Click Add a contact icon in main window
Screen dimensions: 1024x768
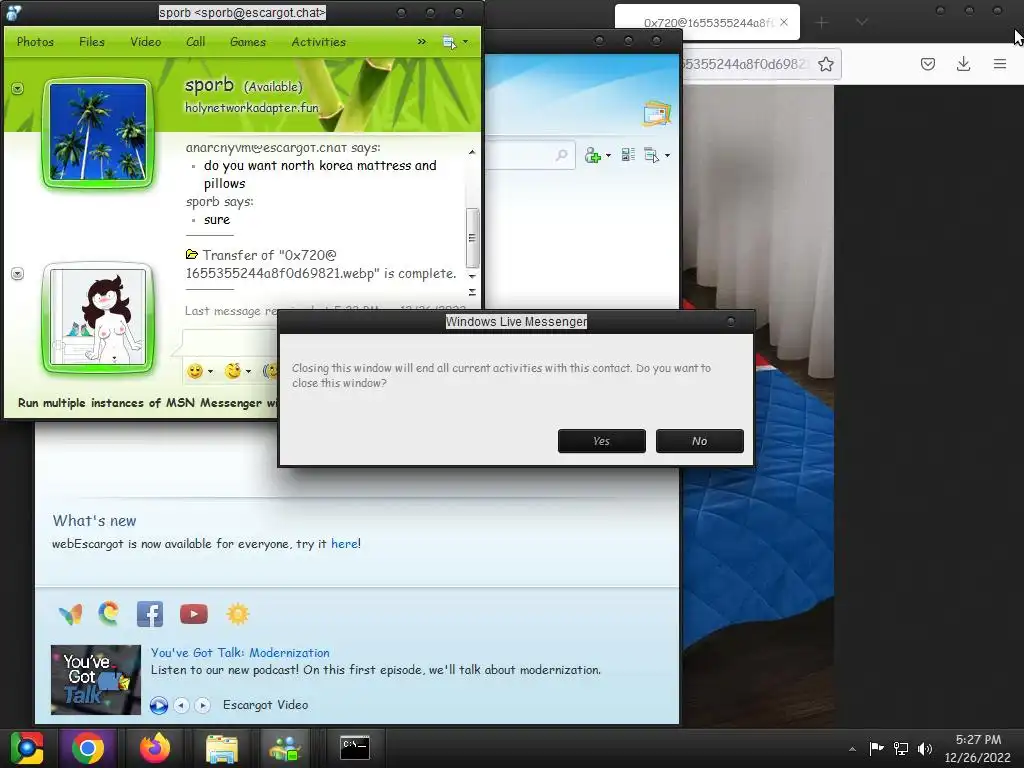pos(593,155)
